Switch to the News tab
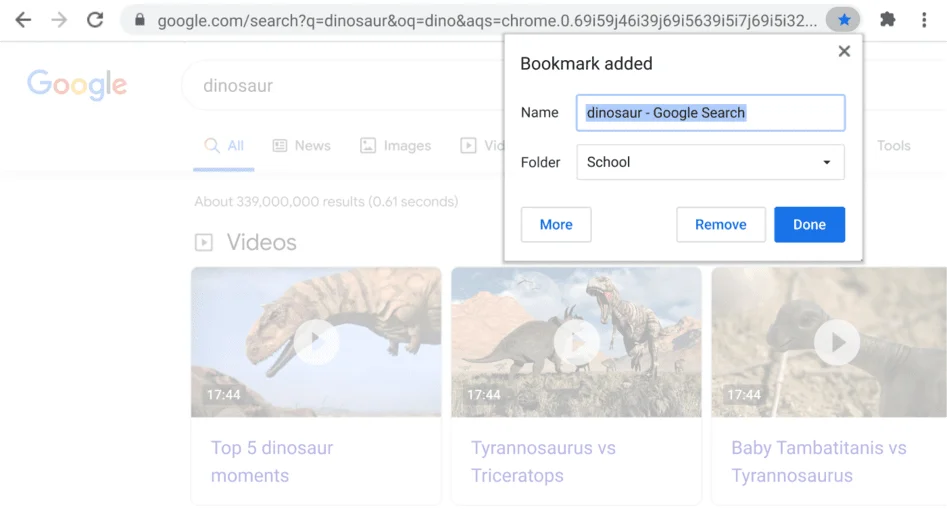The width and height of the screenshot is (947, 531). pos(301,146)
